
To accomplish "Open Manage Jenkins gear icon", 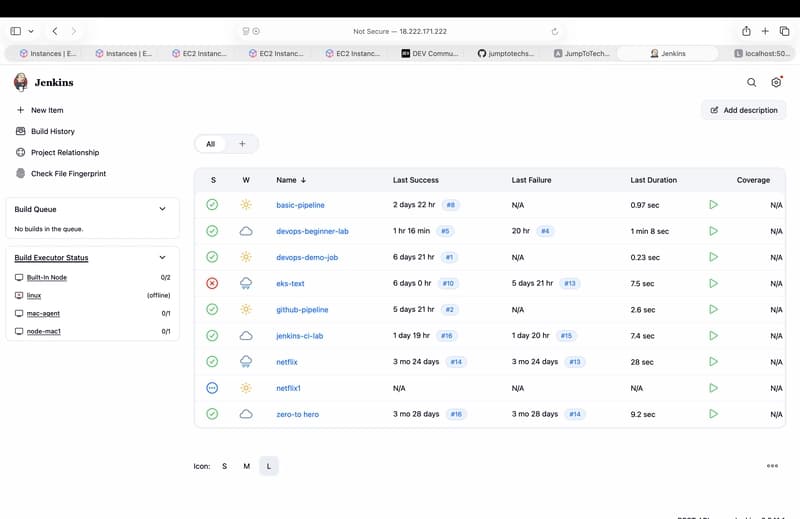I will [x=776, y=83].
